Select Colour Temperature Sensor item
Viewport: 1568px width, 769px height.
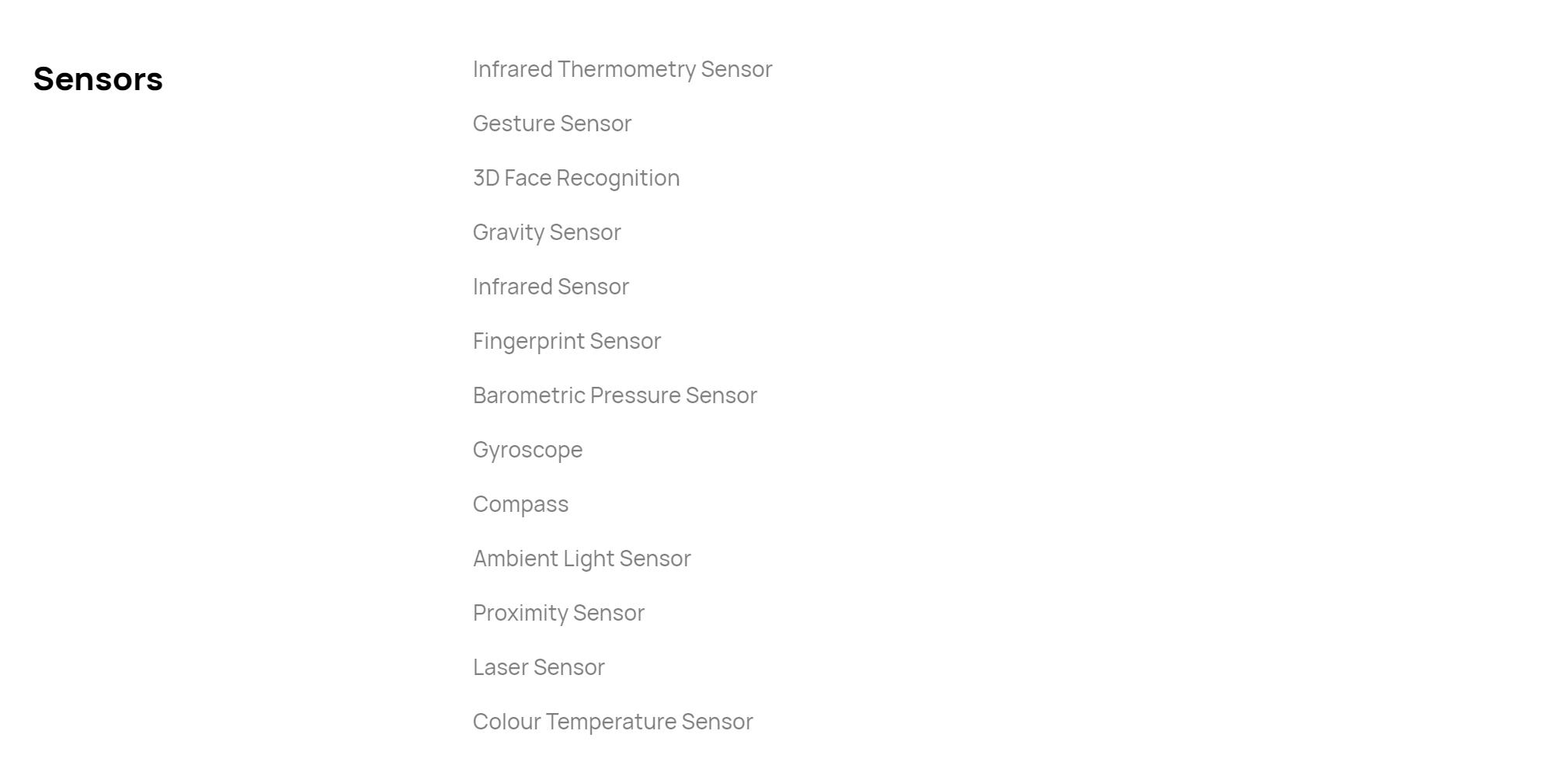point(613,722)
